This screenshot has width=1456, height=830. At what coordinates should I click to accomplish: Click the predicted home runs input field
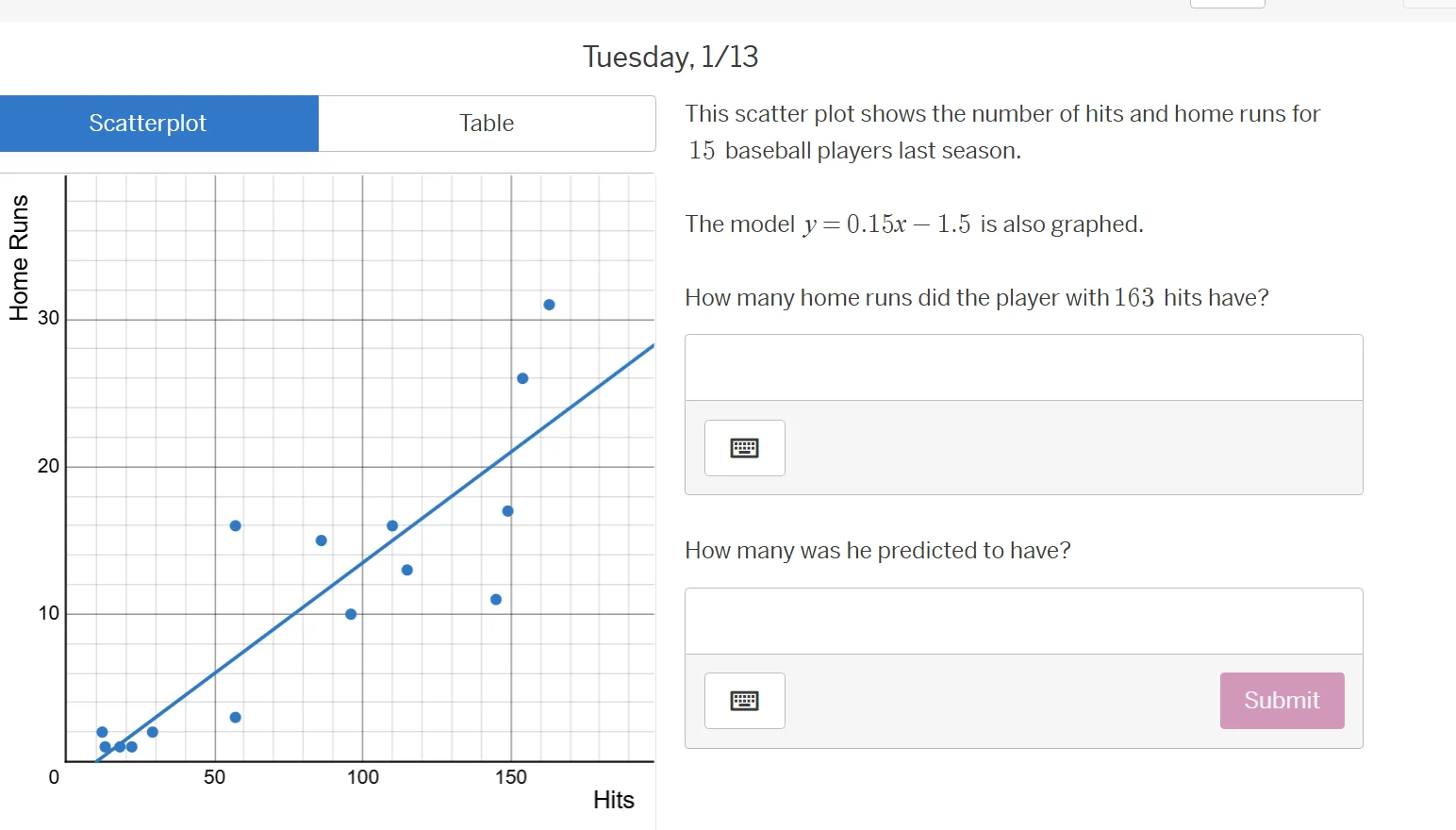point(1023,621)
